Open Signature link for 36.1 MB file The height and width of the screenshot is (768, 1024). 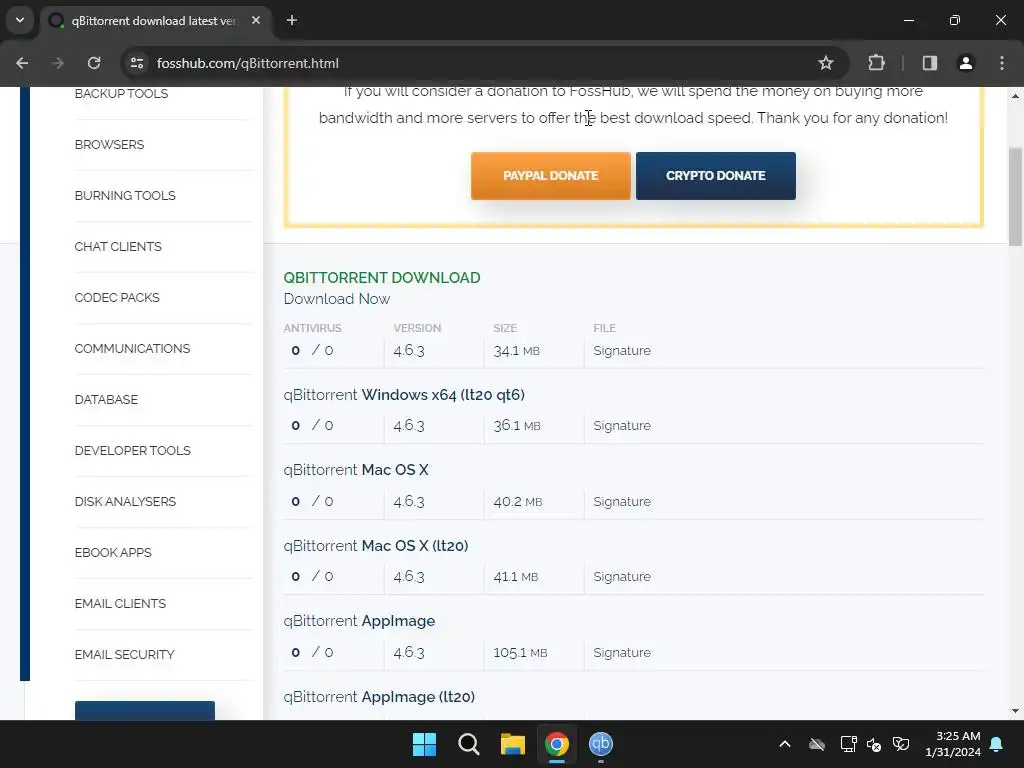coord(622,426)
